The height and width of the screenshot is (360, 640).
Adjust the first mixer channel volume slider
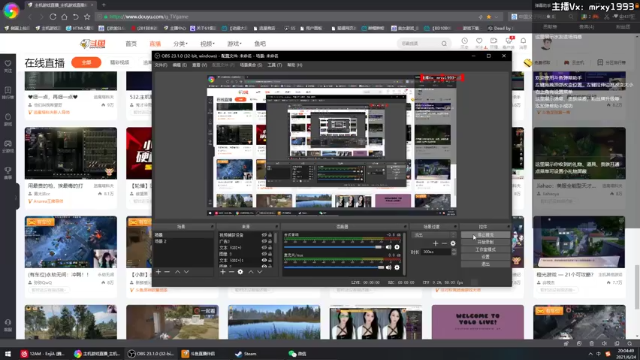[333, 247]
